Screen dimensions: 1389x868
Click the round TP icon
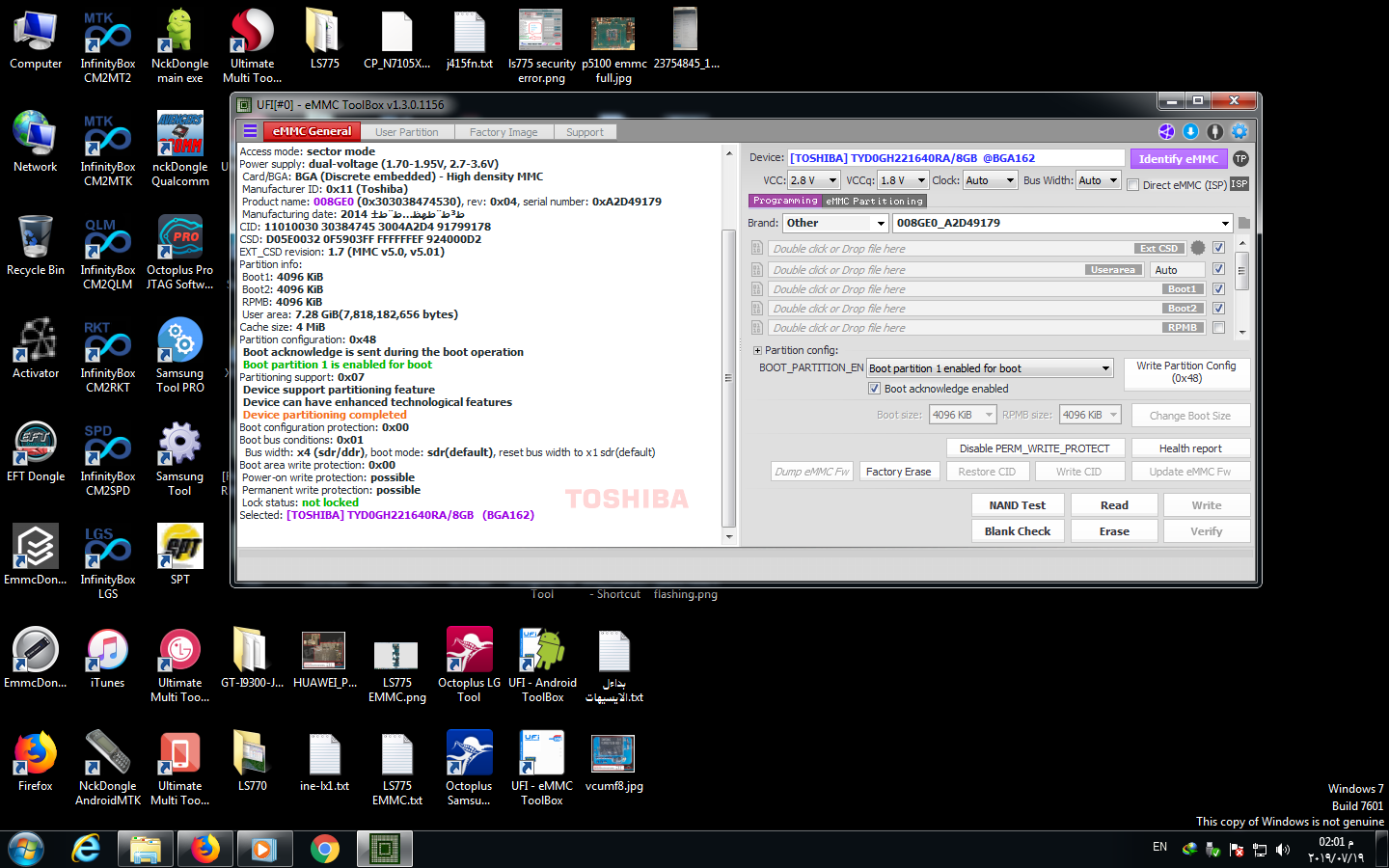pyautogui.click(x=1240, y=158)
